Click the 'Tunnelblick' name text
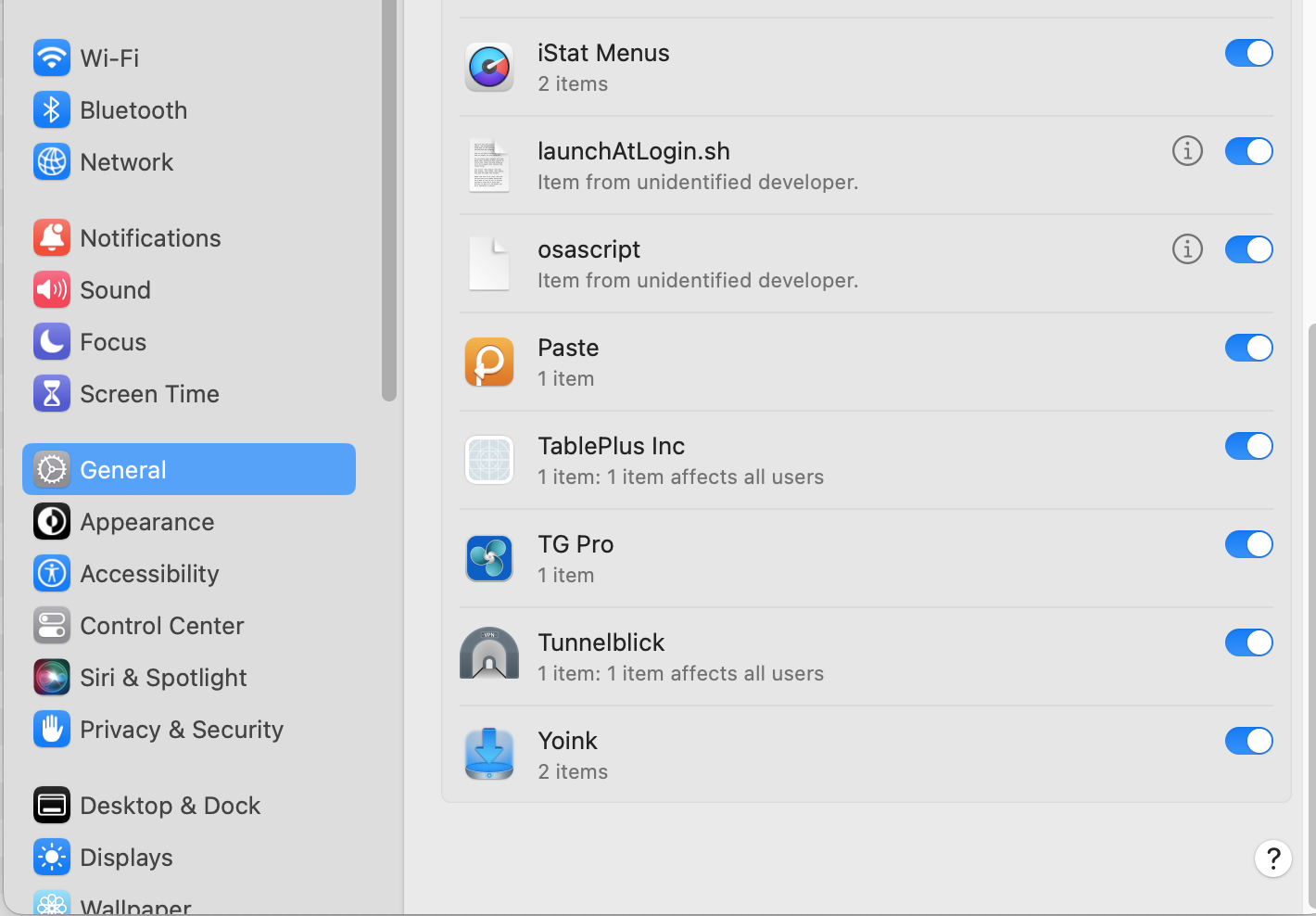Screen dimensions: 1316x916 tap(601, 642)
